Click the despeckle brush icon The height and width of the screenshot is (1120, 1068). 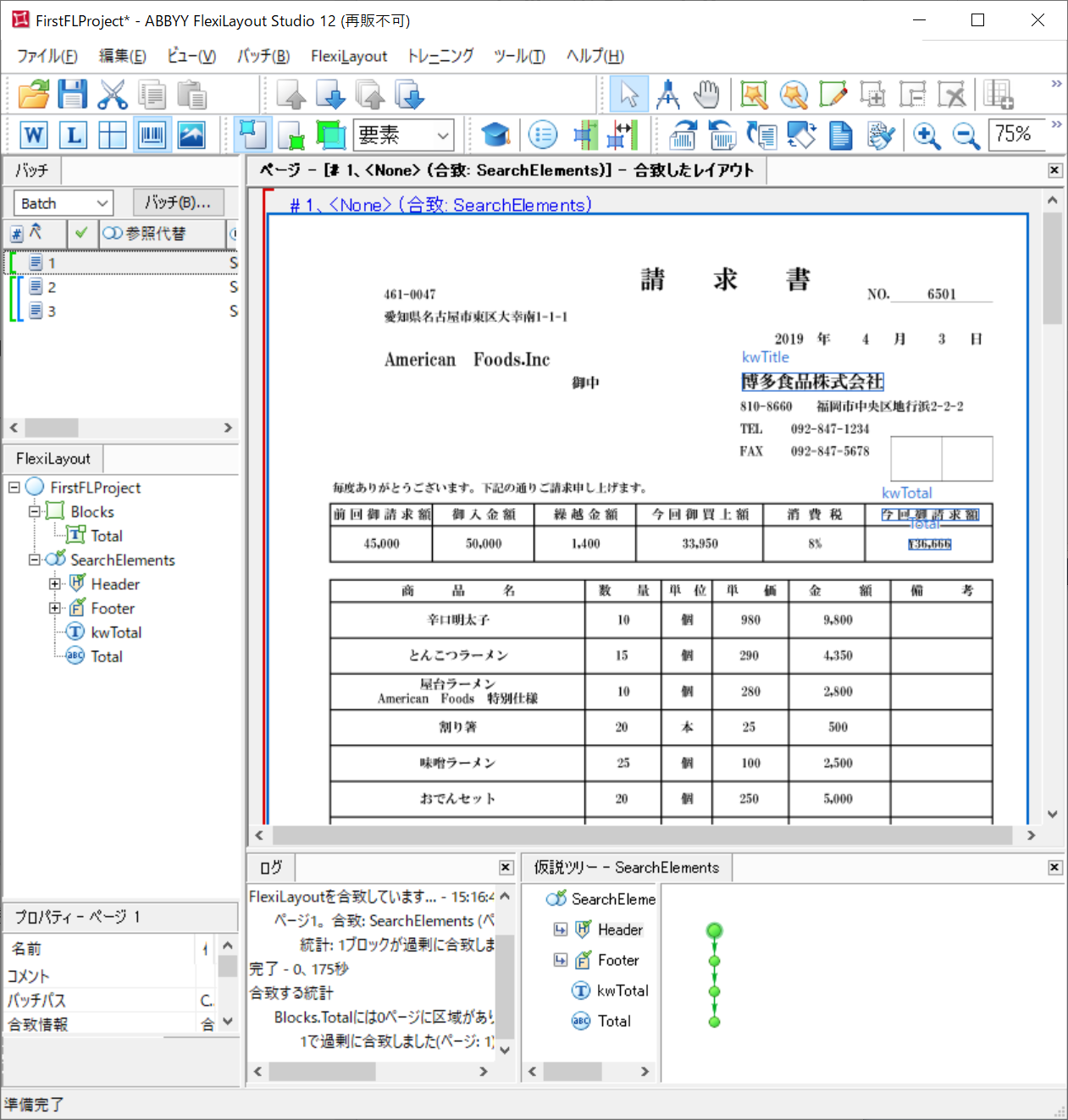pos(881,135)
